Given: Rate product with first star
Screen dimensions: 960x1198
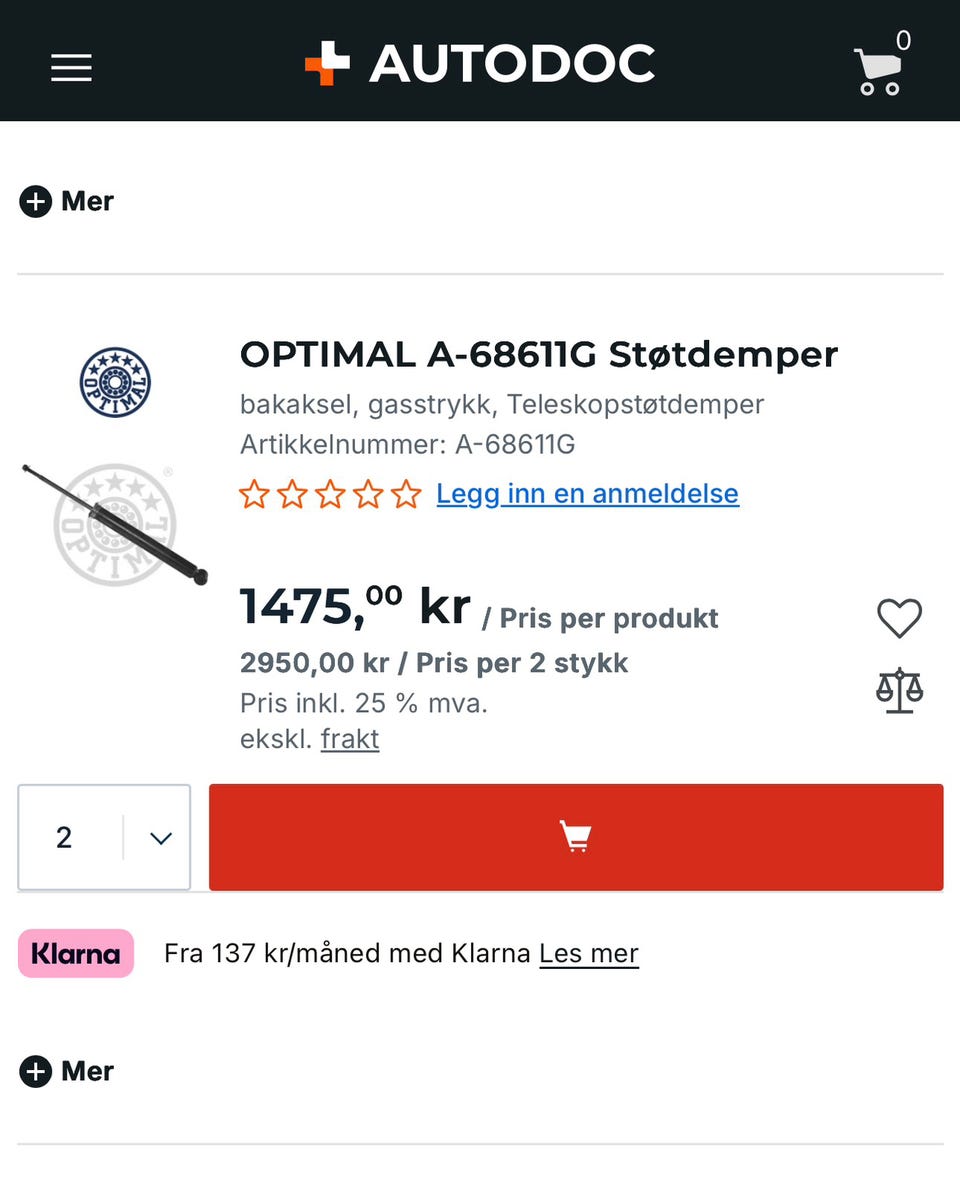Looking at the screenshot, I should [x=255, y=494].
